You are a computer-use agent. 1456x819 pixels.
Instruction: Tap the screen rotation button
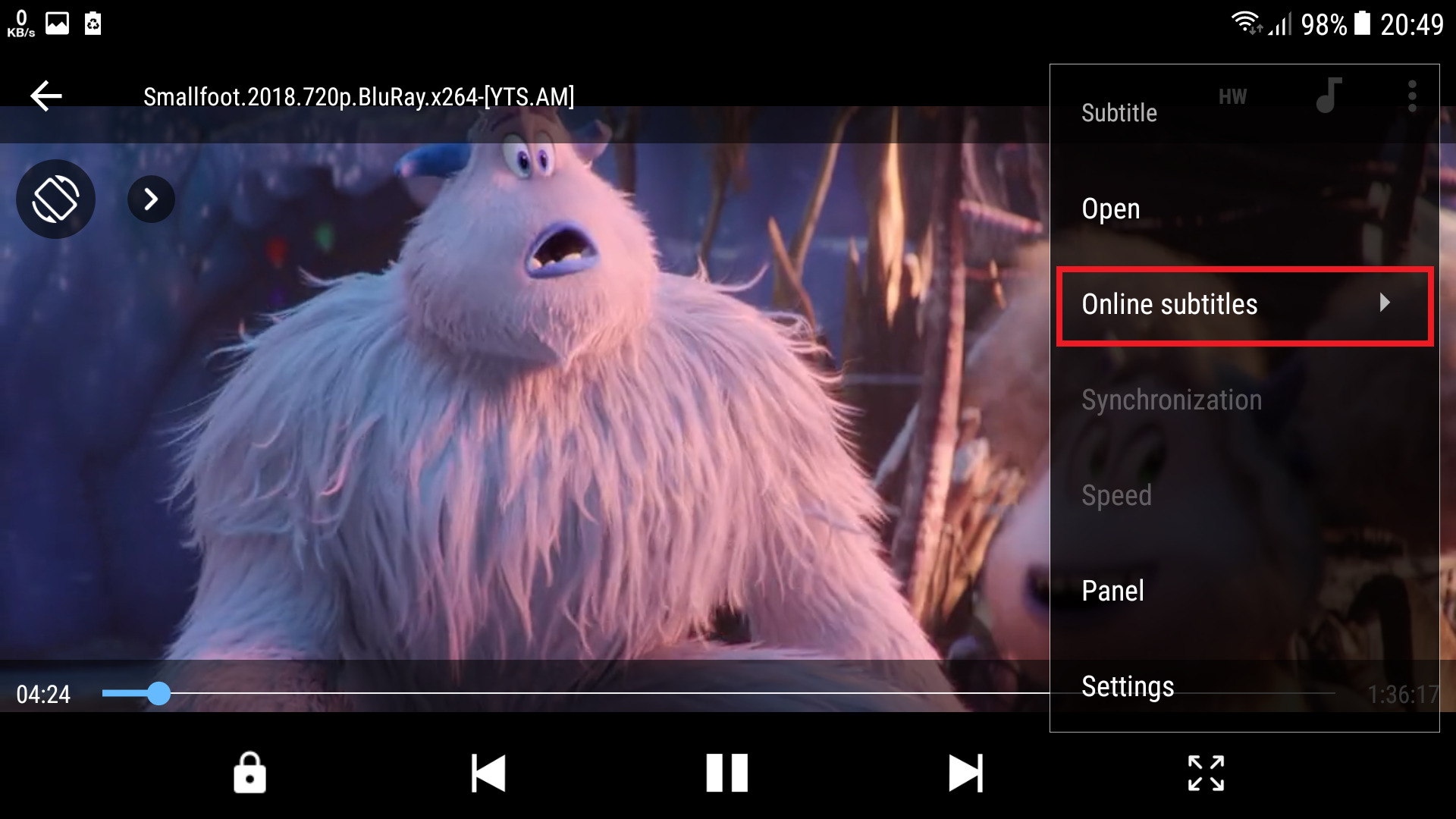(x=55, y=199)
